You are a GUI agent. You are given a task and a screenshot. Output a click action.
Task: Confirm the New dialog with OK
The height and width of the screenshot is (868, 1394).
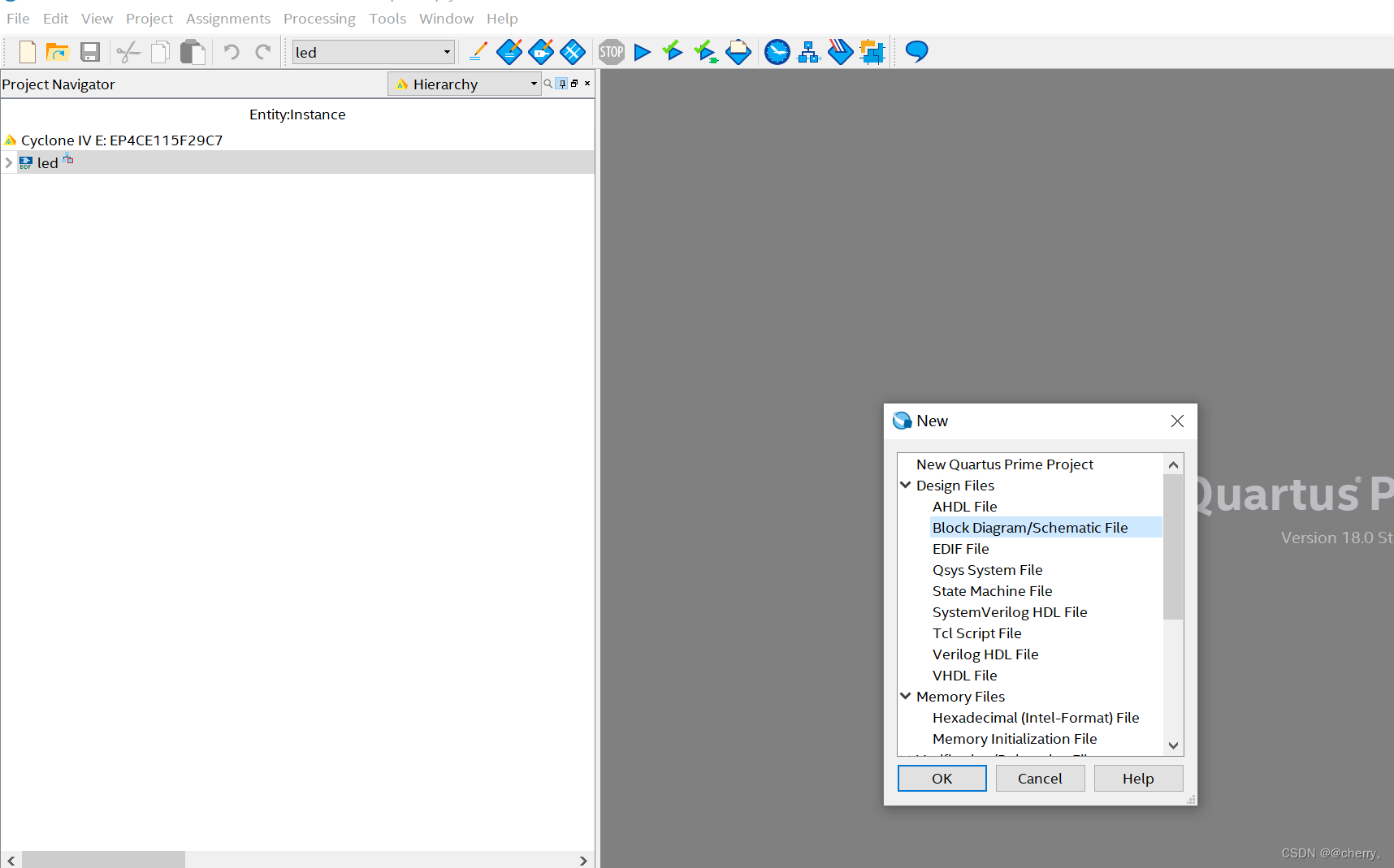click(942, 778)
